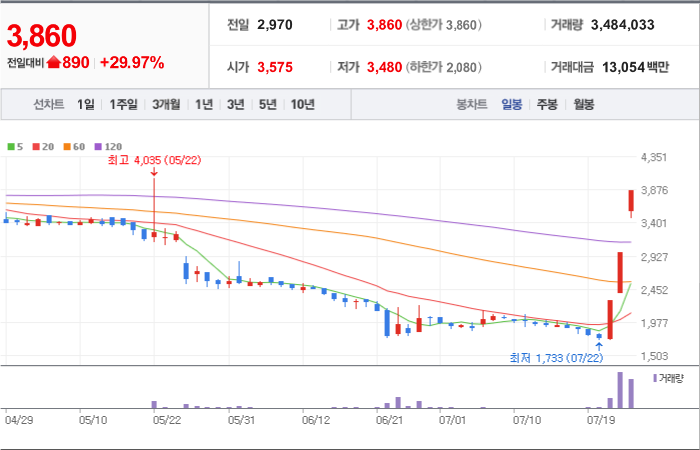This screenshot has height=450, width=700.
Task: Select the 1주일 line chart period
Action: pos(124,104)
